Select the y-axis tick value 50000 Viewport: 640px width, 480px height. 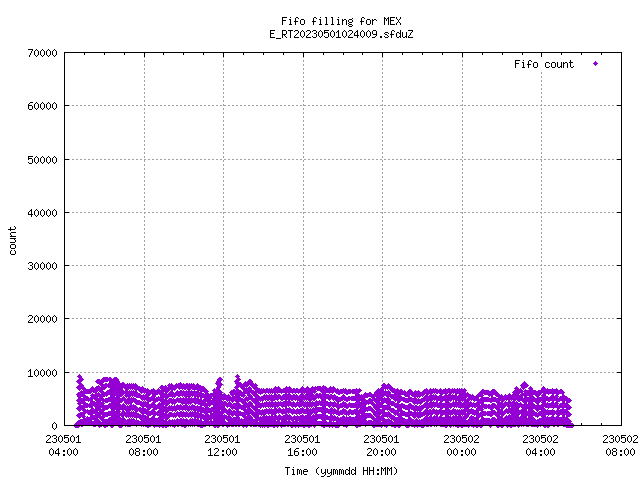42,160
